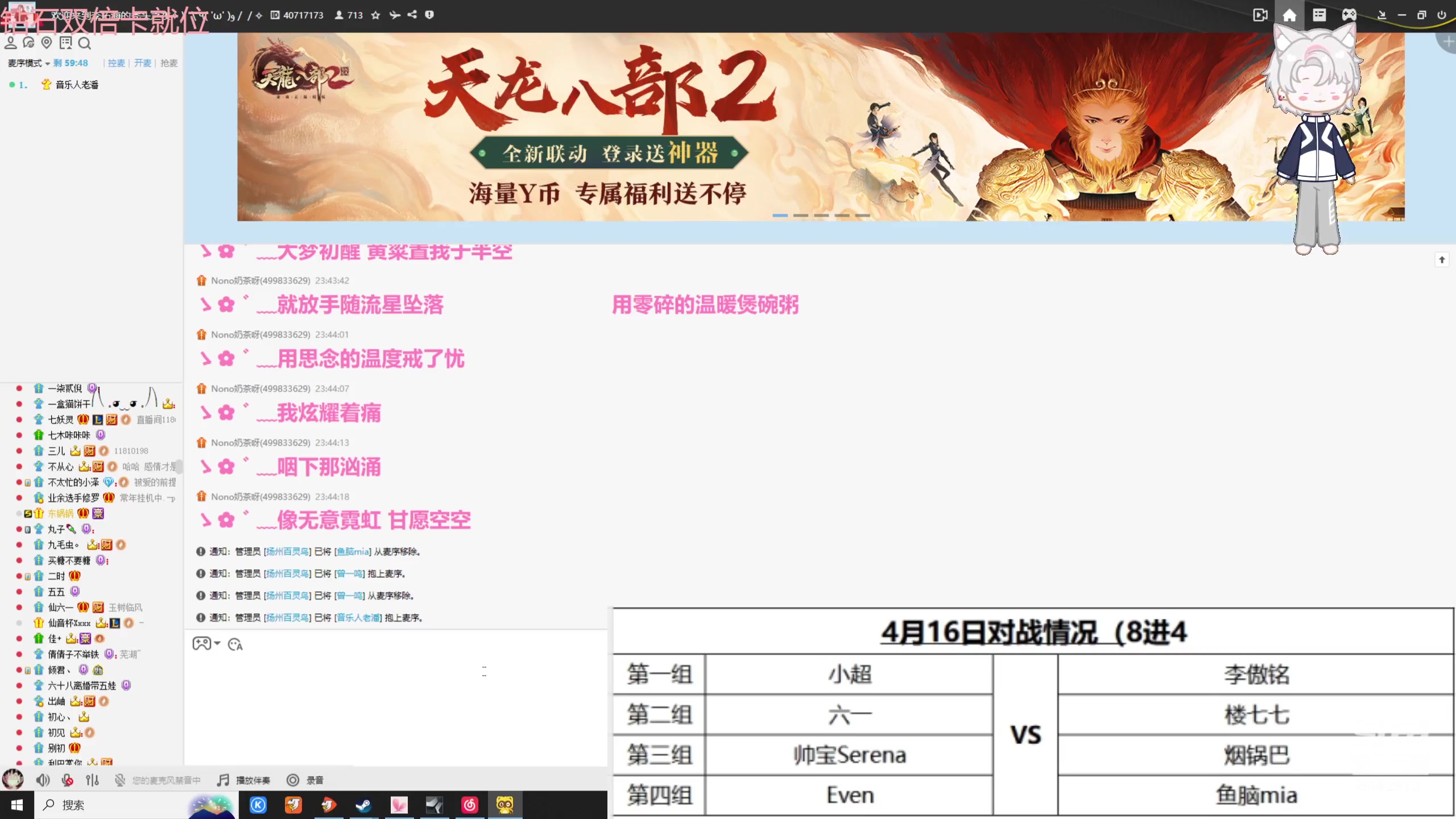Open the video recording camera icon
This screenshot has width=1456, height=819.
coord(1260,15)
